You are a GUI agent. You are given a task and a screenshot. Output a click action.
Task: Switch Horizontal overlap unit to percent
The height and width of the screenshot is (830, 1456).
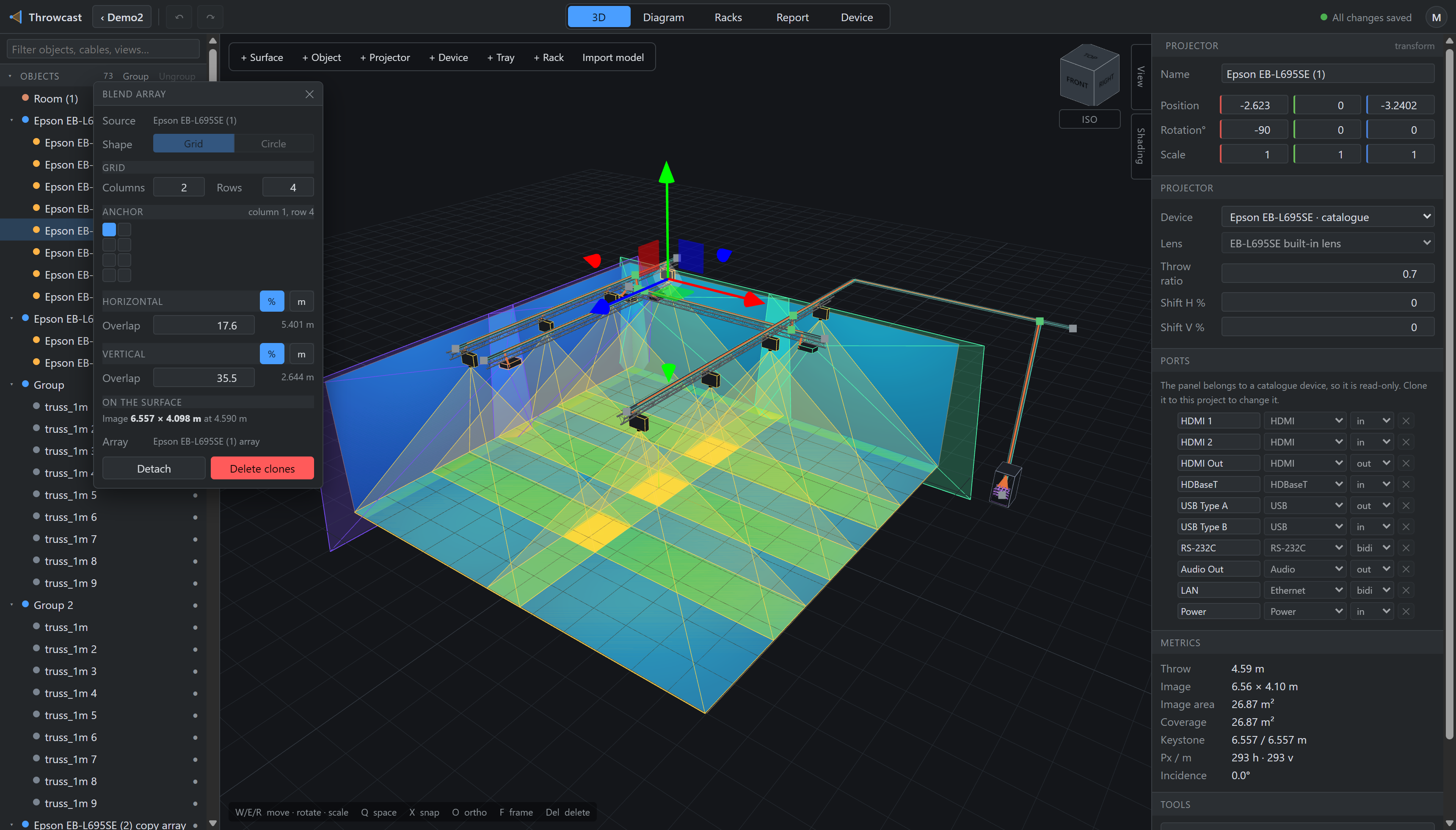pyautogui.click(x=272, y=302)
